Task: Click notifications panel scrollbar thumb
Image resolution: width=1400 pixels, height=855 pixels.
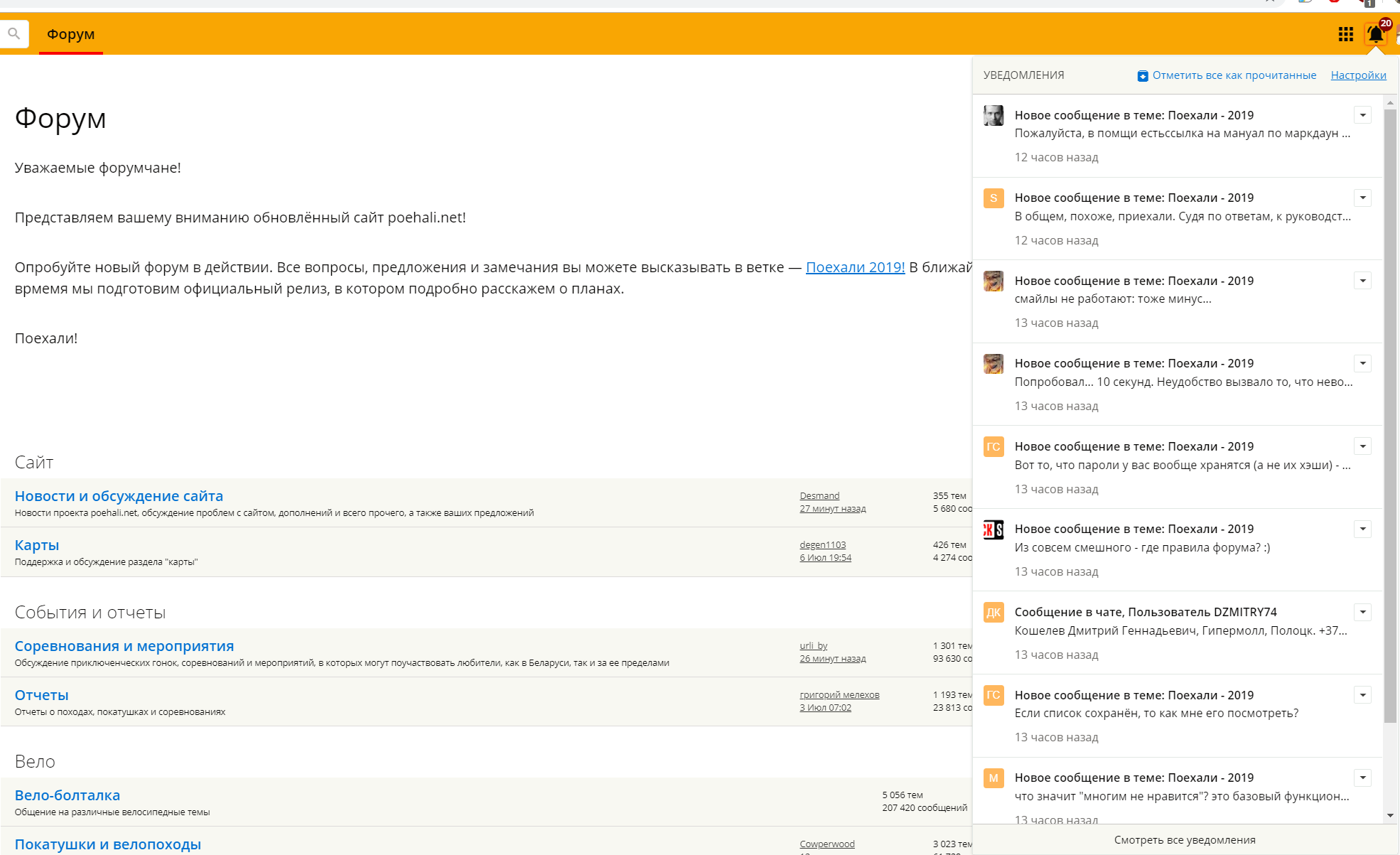Action: (x=1390, y=416)
